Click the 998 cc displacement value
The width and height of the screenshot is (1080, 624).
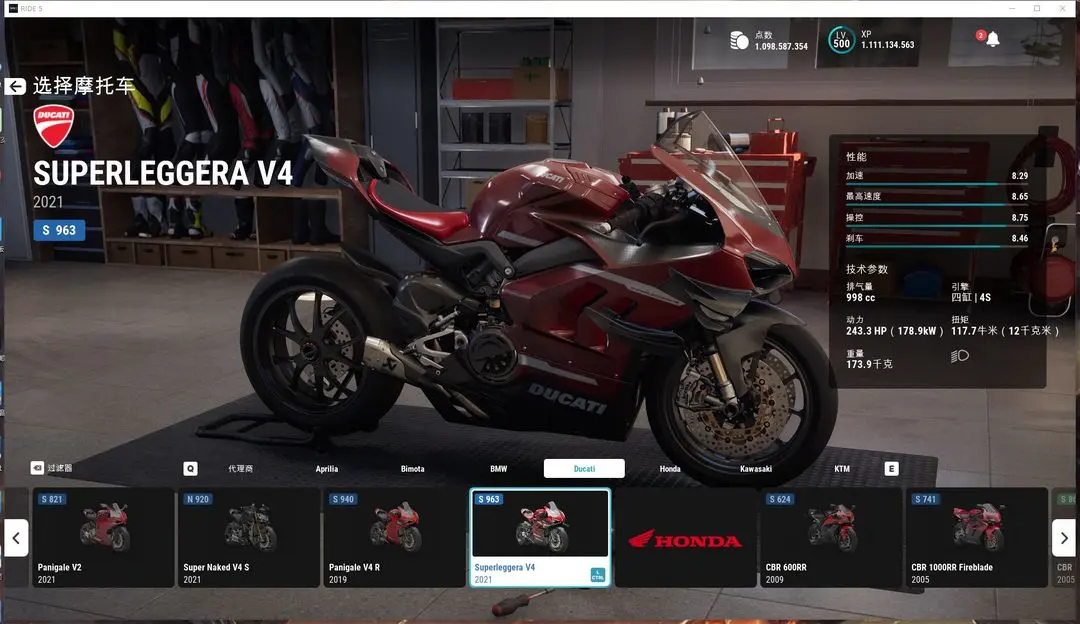point(860,298)
